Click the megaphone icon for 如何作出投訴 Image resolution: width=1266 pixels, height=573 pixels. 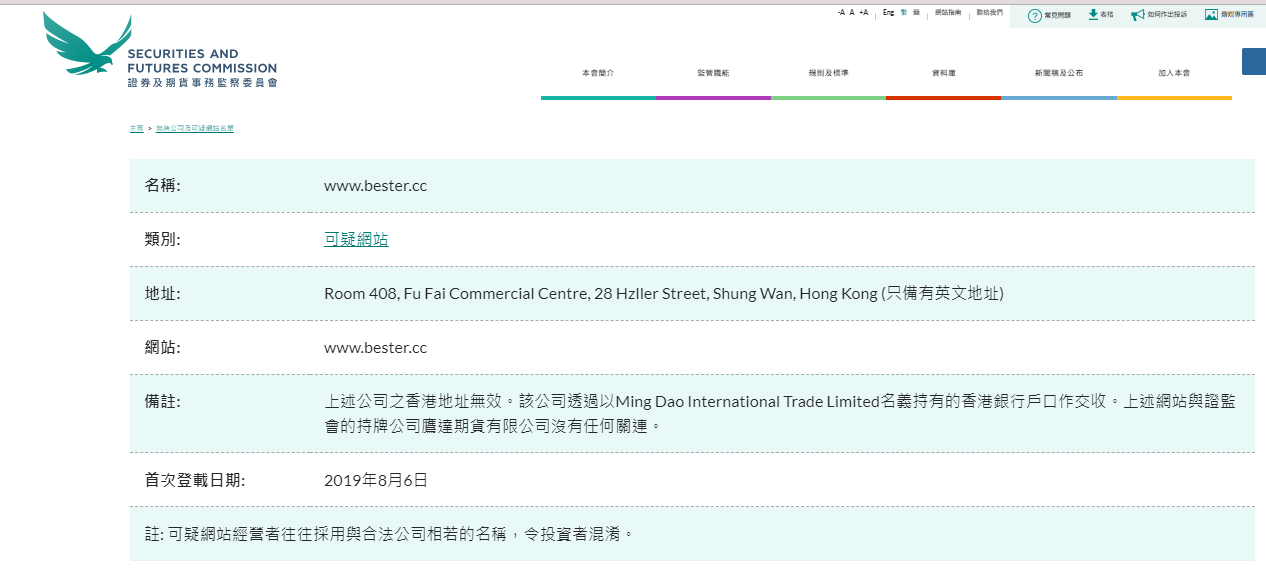(1137, 15)
